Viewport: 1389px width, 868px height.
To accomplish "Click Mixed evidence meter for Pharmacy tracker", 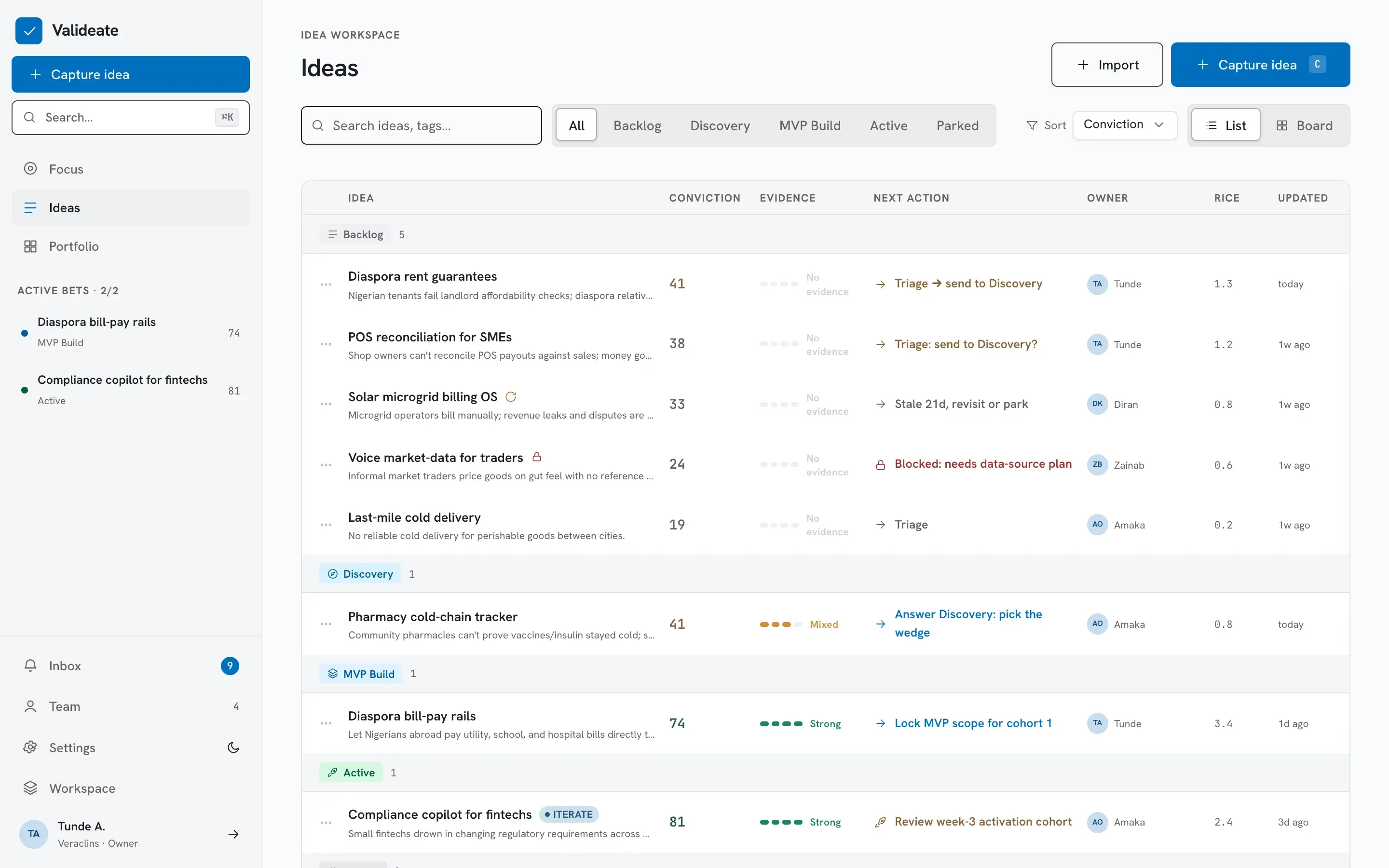I will [798, 624].
